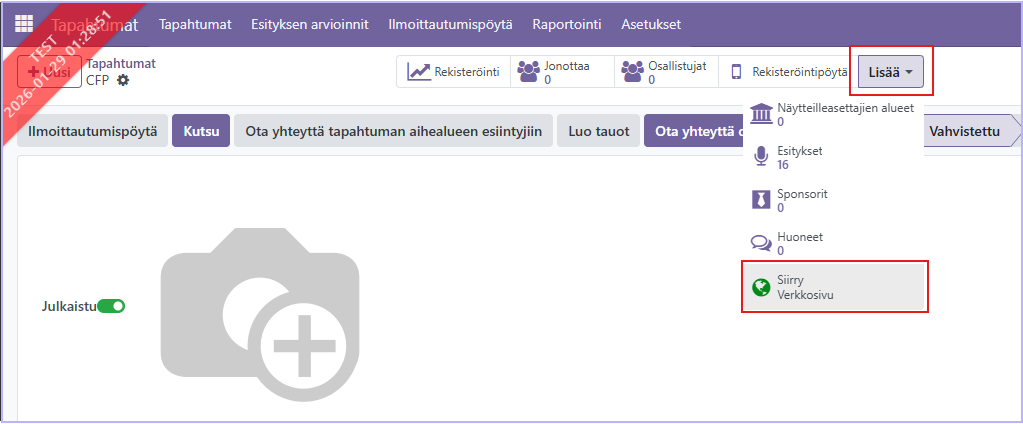Collapse the Lisää dropdown
The height and width of the screenshot is (424, 1023).
pyautogui.click(x=890, y=72)
